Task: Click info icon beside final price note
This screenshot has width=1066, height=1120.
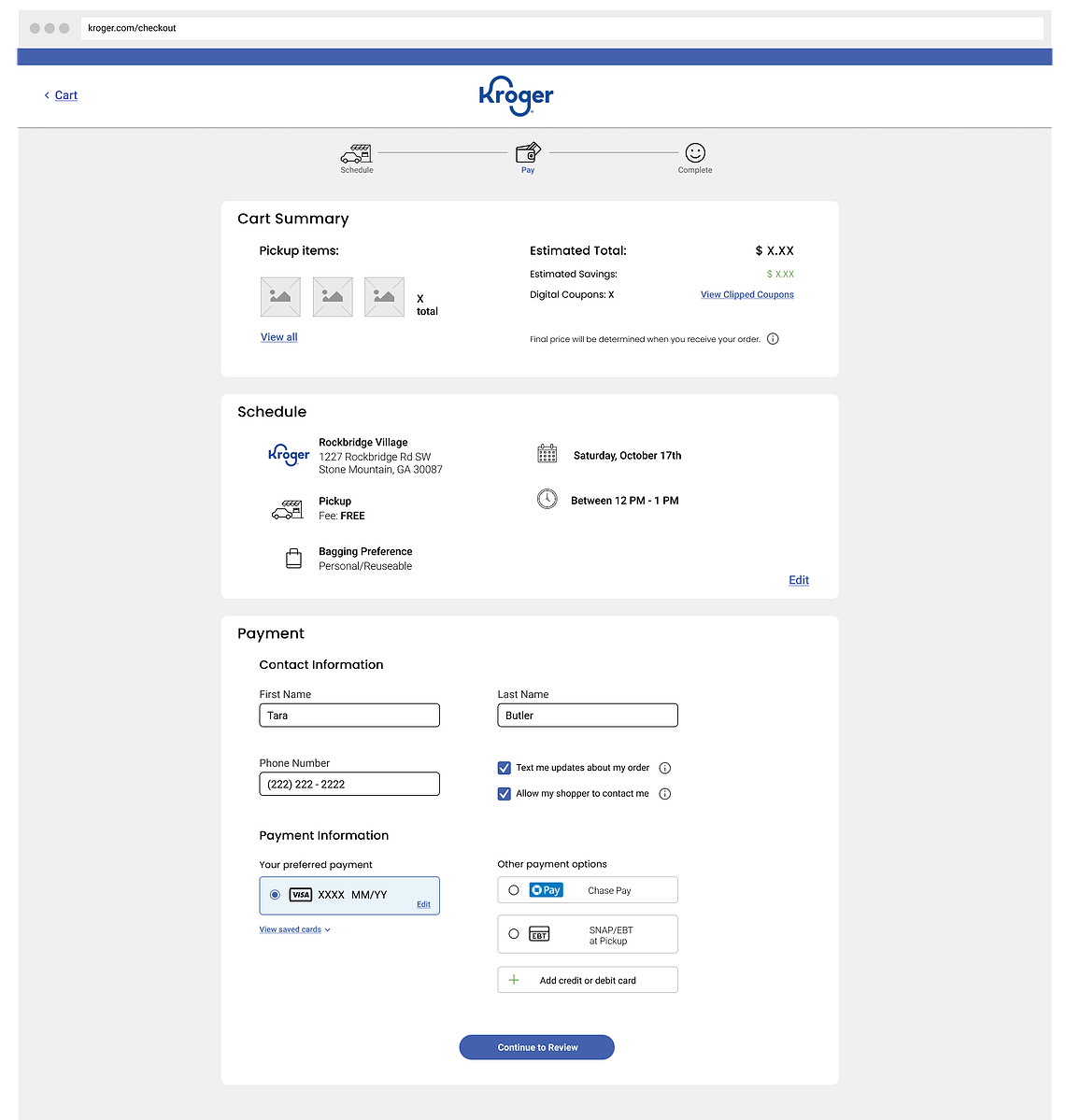Action: point(773,338)
